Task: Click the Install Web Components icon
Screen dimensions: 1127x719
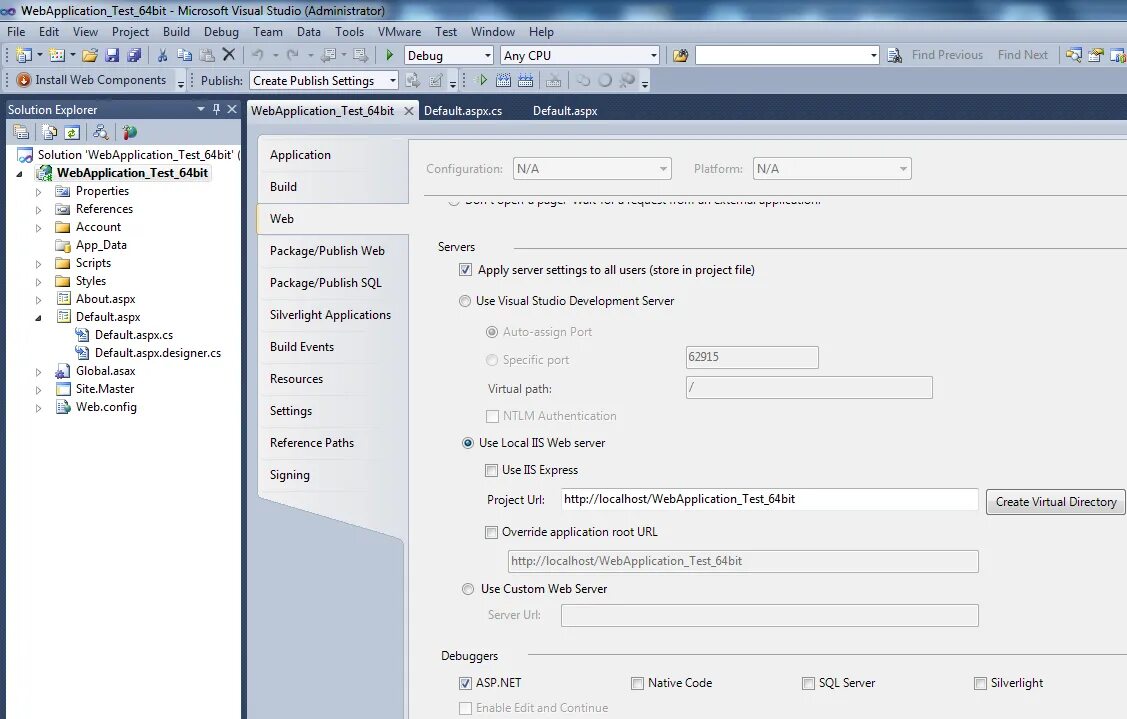Action: pos(24,80)
